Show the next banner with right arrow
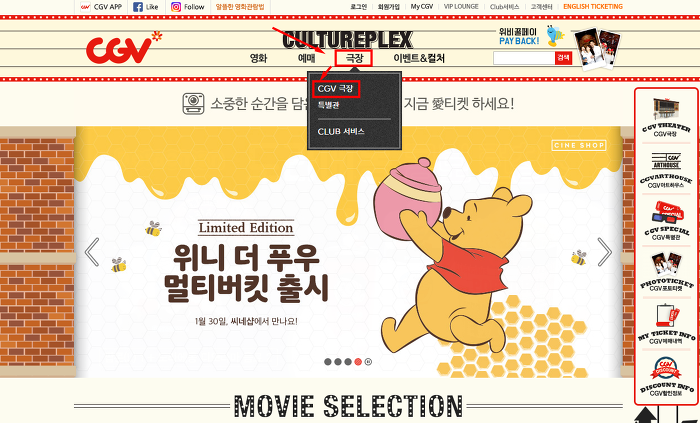 [604, 252]
